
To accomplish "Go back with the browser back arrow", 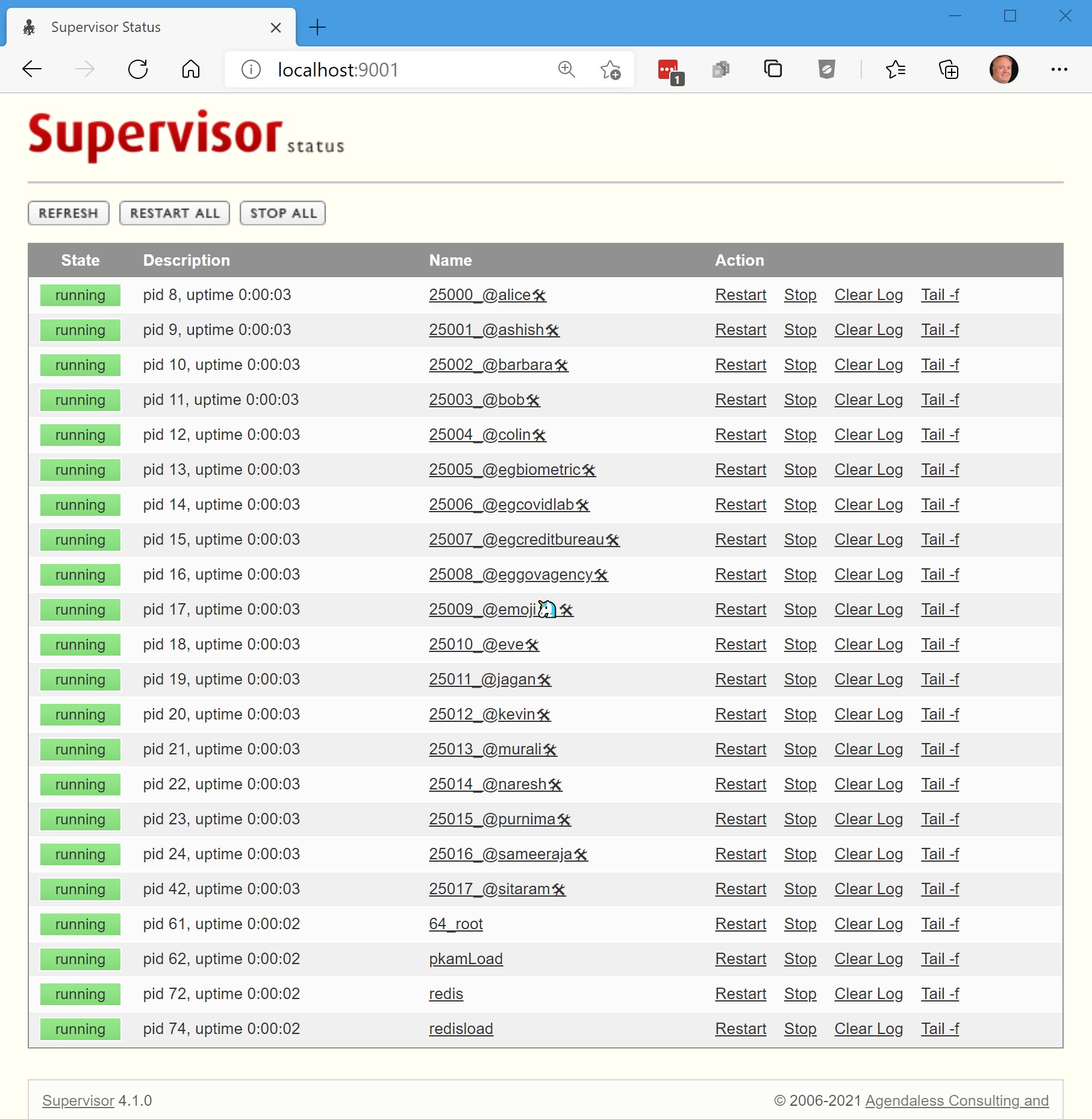I will (32, 70).
